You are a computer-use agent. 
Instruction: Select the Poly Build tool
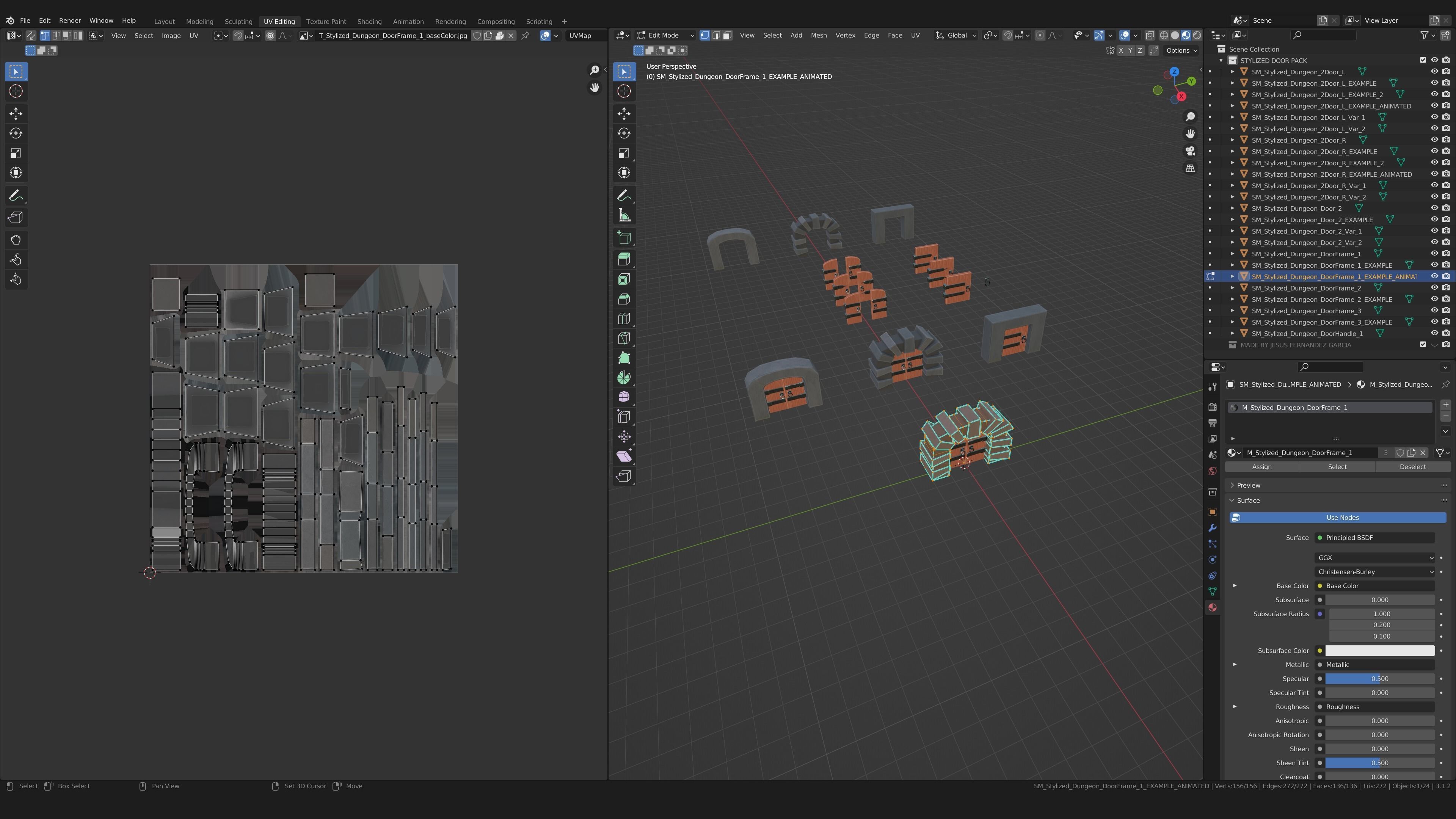pos(624,358)
